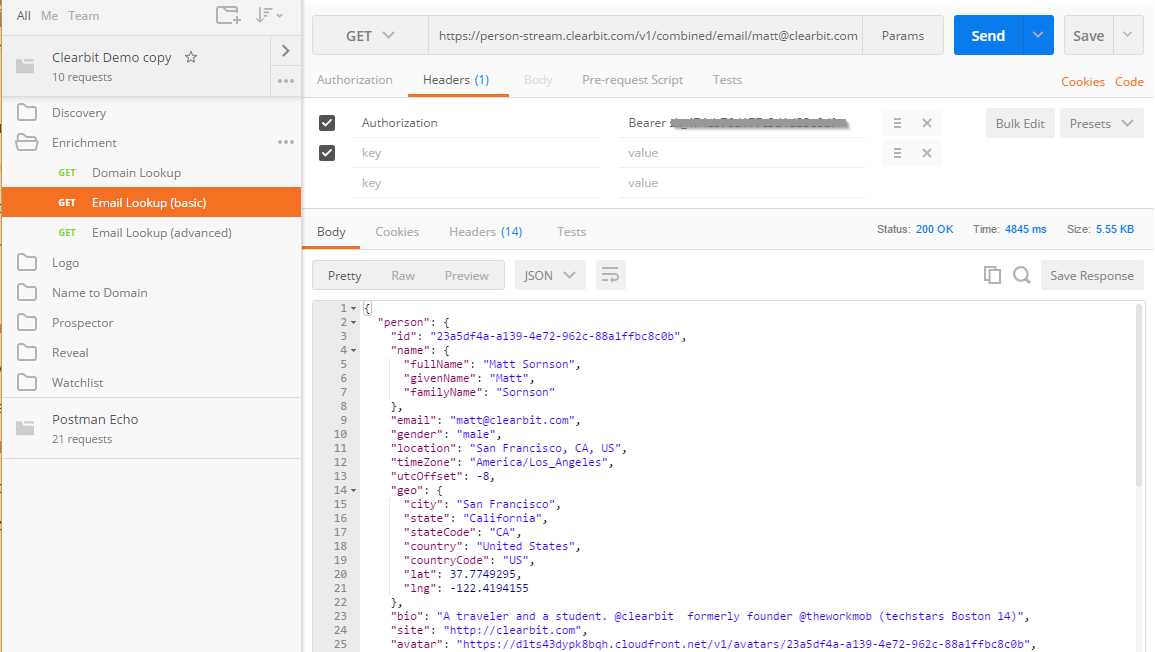
Task: Open the JSON format dropdown
Action: 550,276
